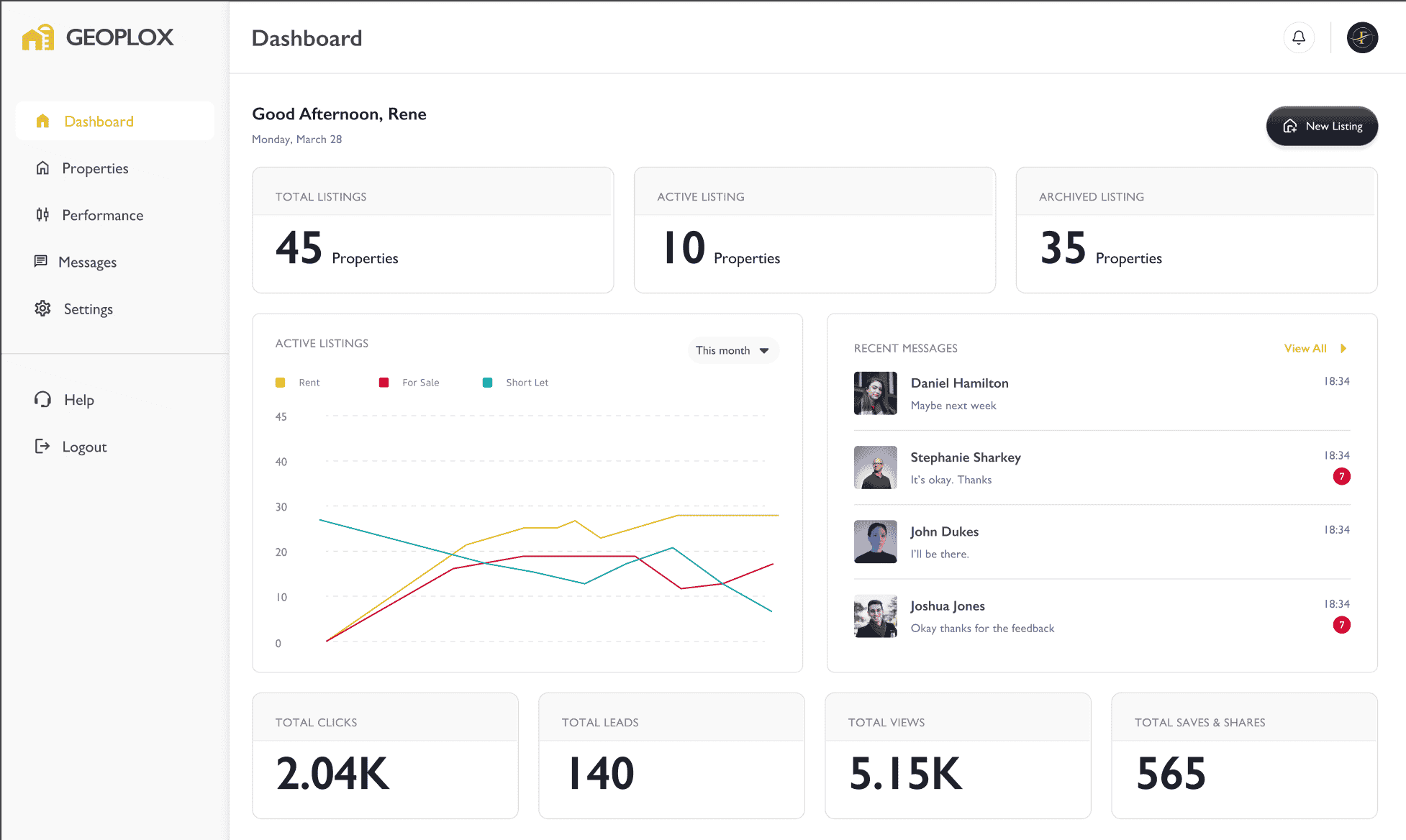1406x840 pixels.
Task: Click the house icon on New Listing
Action: click(1290, 126)
